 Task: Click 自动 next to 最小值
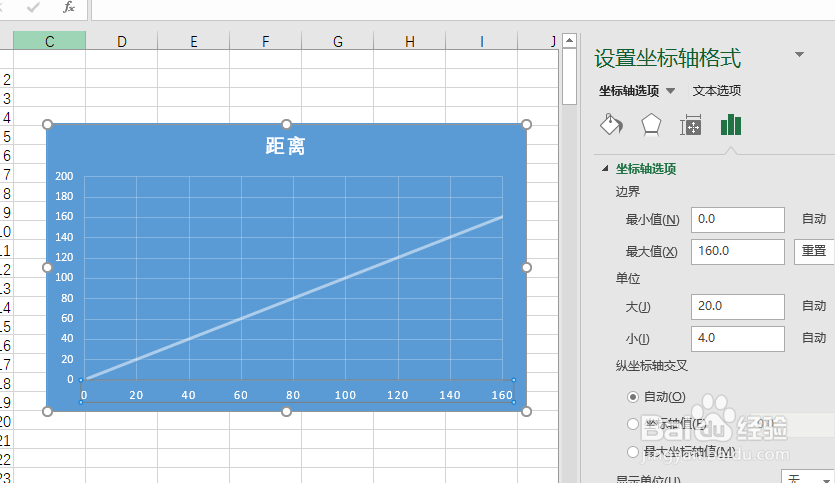pyautogui.click(x=814, y=219)
